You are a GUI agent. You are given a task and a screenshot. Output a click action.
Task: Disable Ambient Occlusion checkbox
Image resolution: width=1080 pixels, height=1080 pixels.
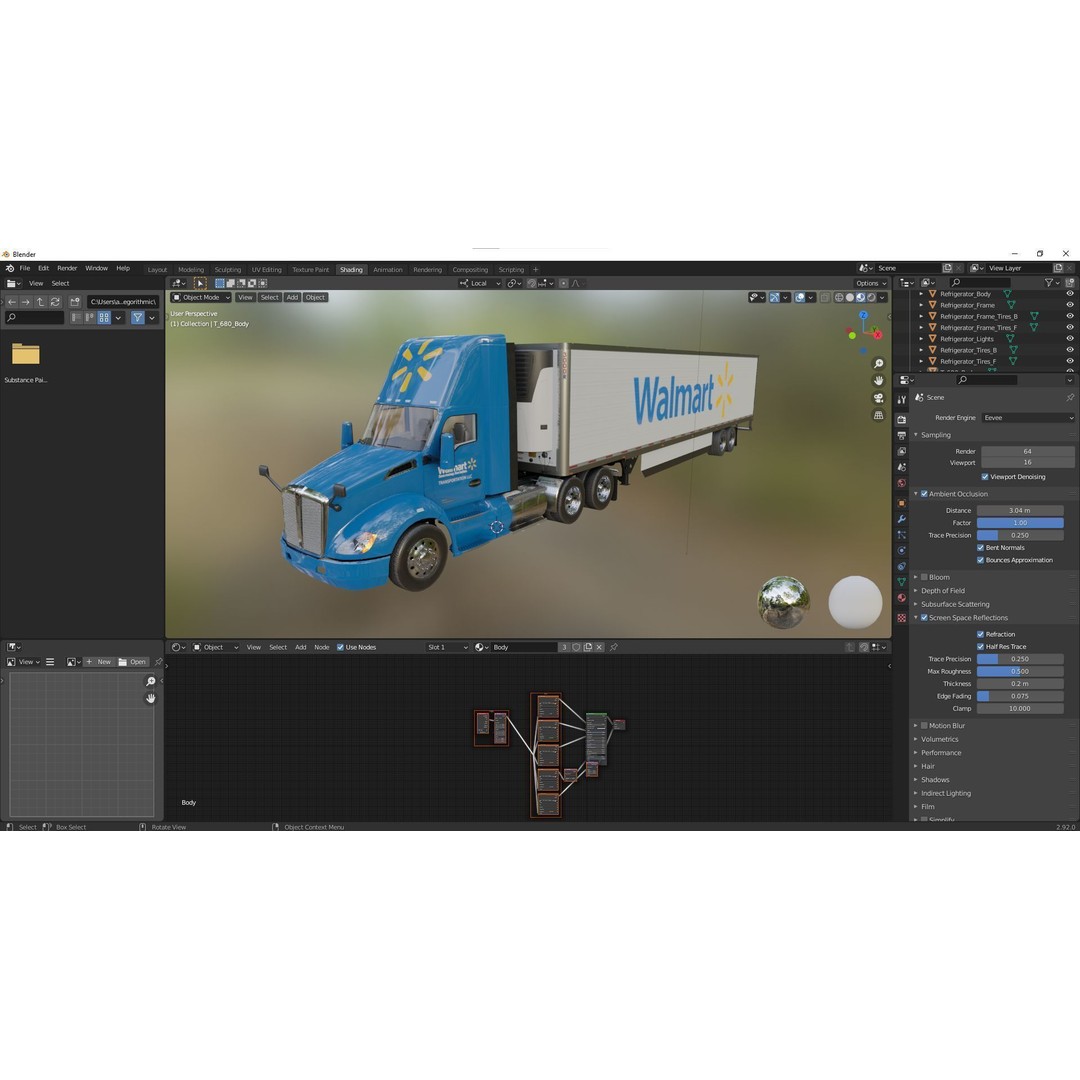point(924,494)
